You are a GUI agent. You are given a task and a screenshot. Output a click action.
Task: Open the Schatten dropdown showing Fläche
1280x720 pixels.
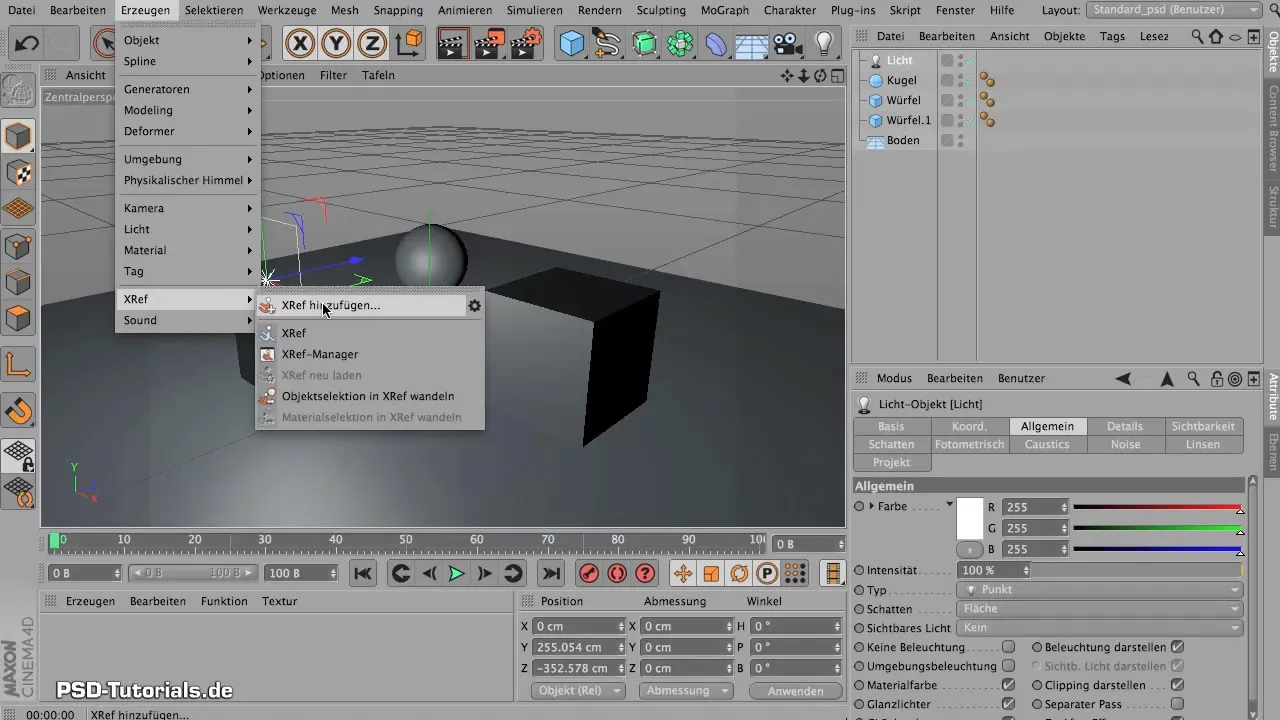point(1100,609)
